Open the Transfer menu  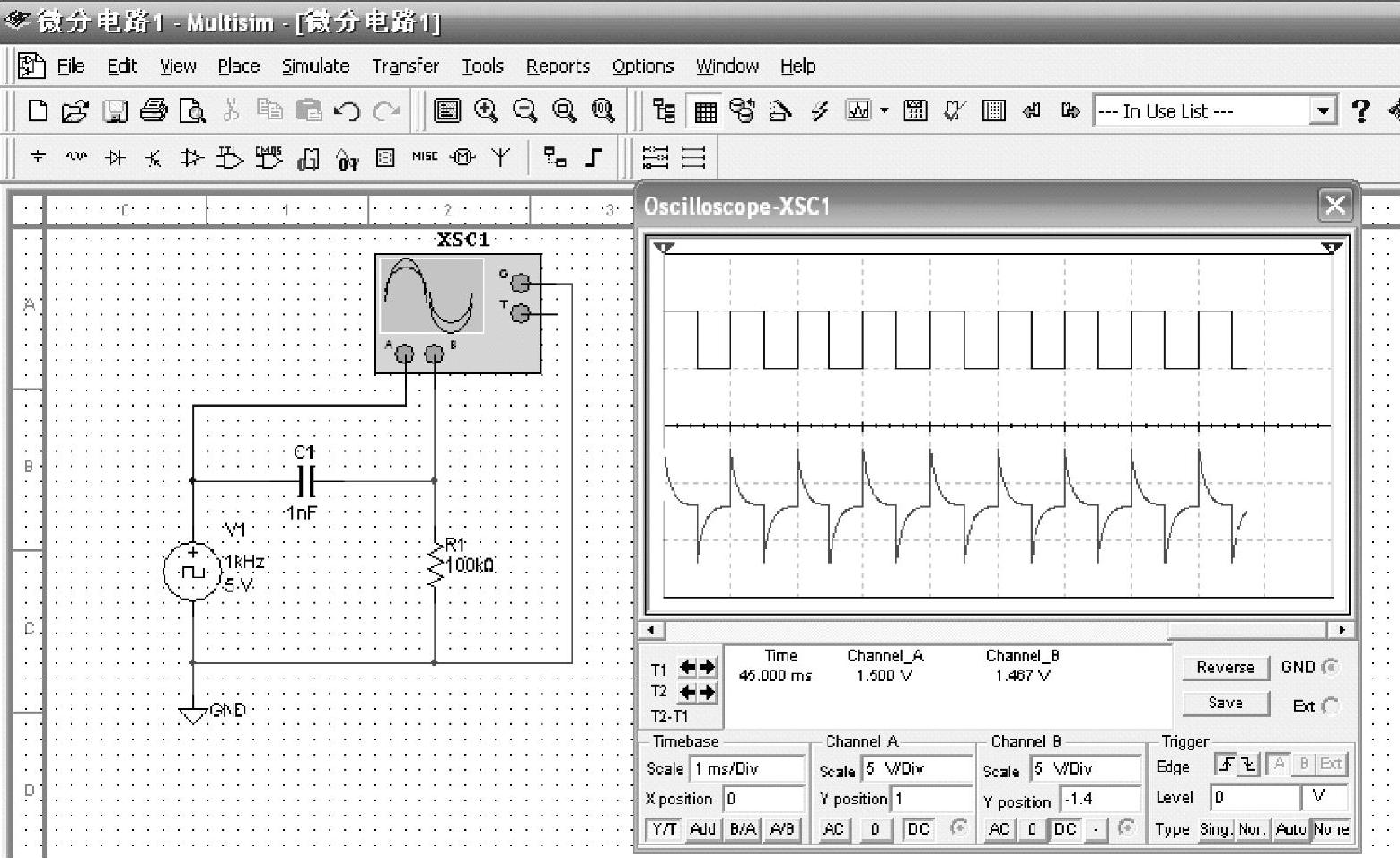[405, 66]
